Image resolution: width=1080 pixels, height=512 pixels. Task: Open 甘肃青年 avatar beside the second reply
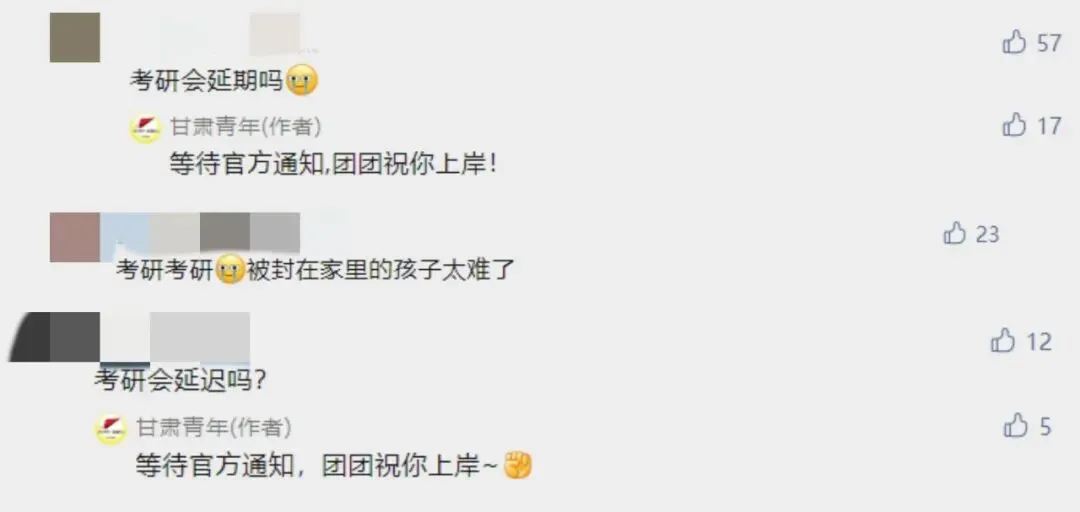110,429
